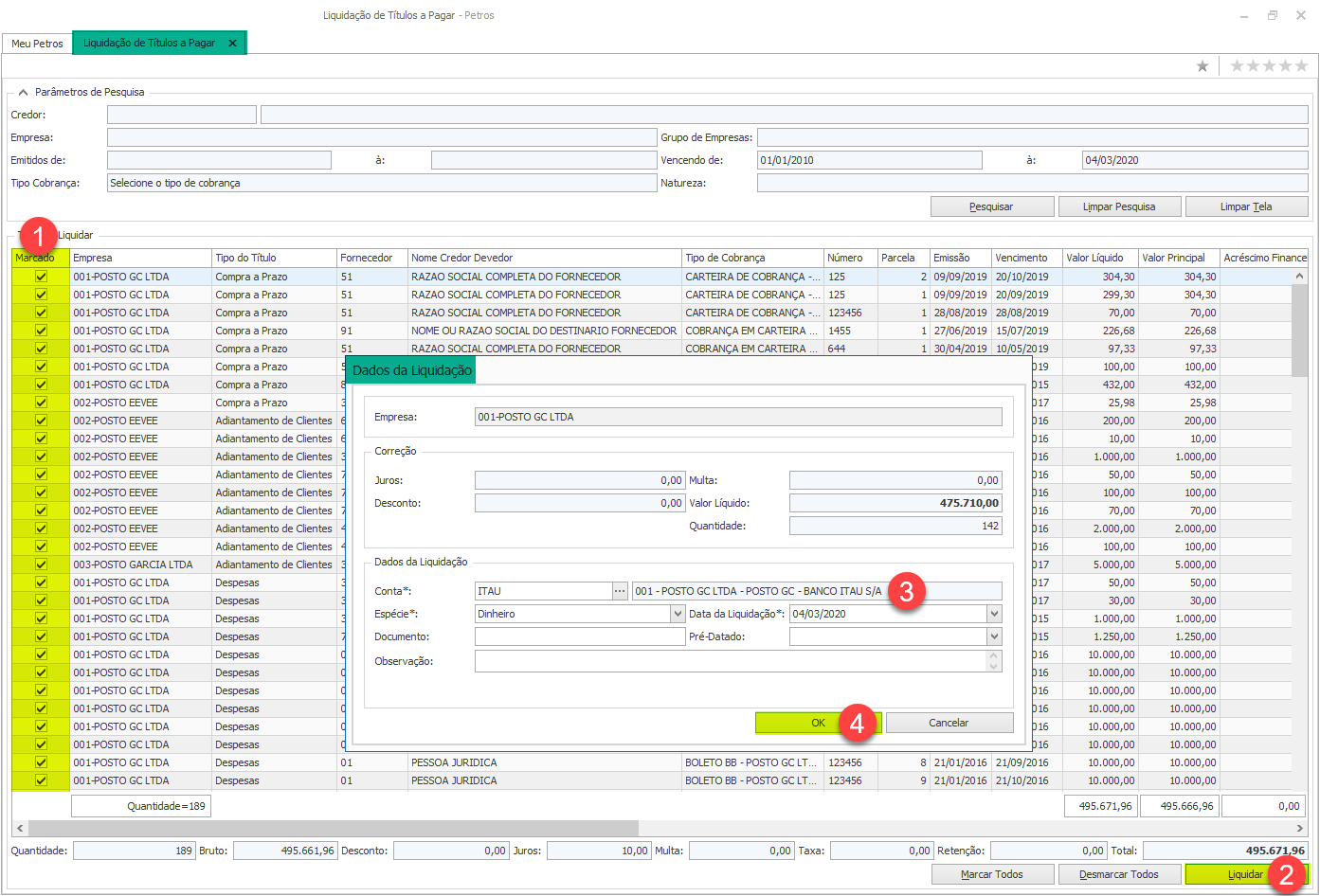The height and width of the screenshot is (896, 1320).
Task: Click the Limpar Pesquisa button
Action: [x=1120, y=206]
